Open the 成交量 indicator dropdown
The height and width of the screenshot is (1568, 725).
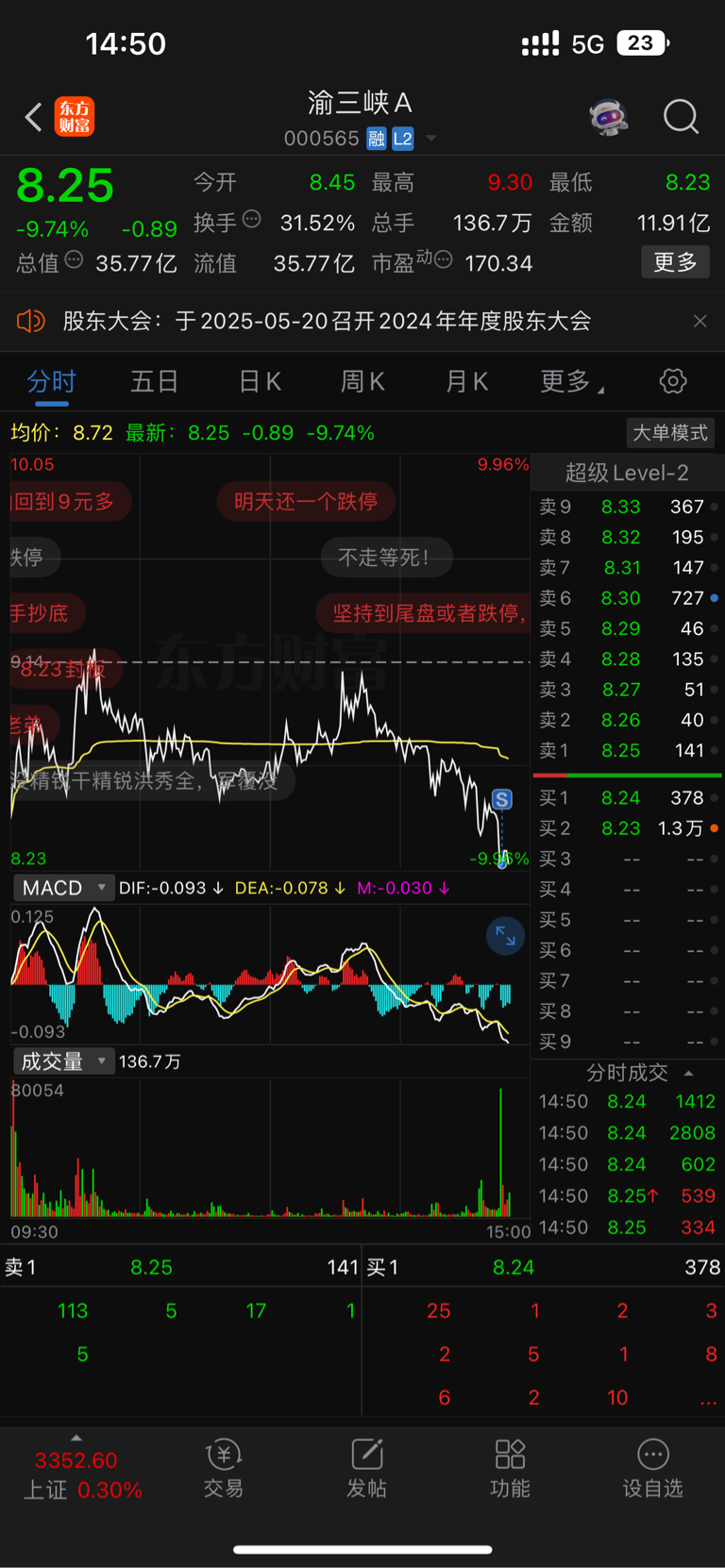pyautogui.click(x=63, y=1061)
